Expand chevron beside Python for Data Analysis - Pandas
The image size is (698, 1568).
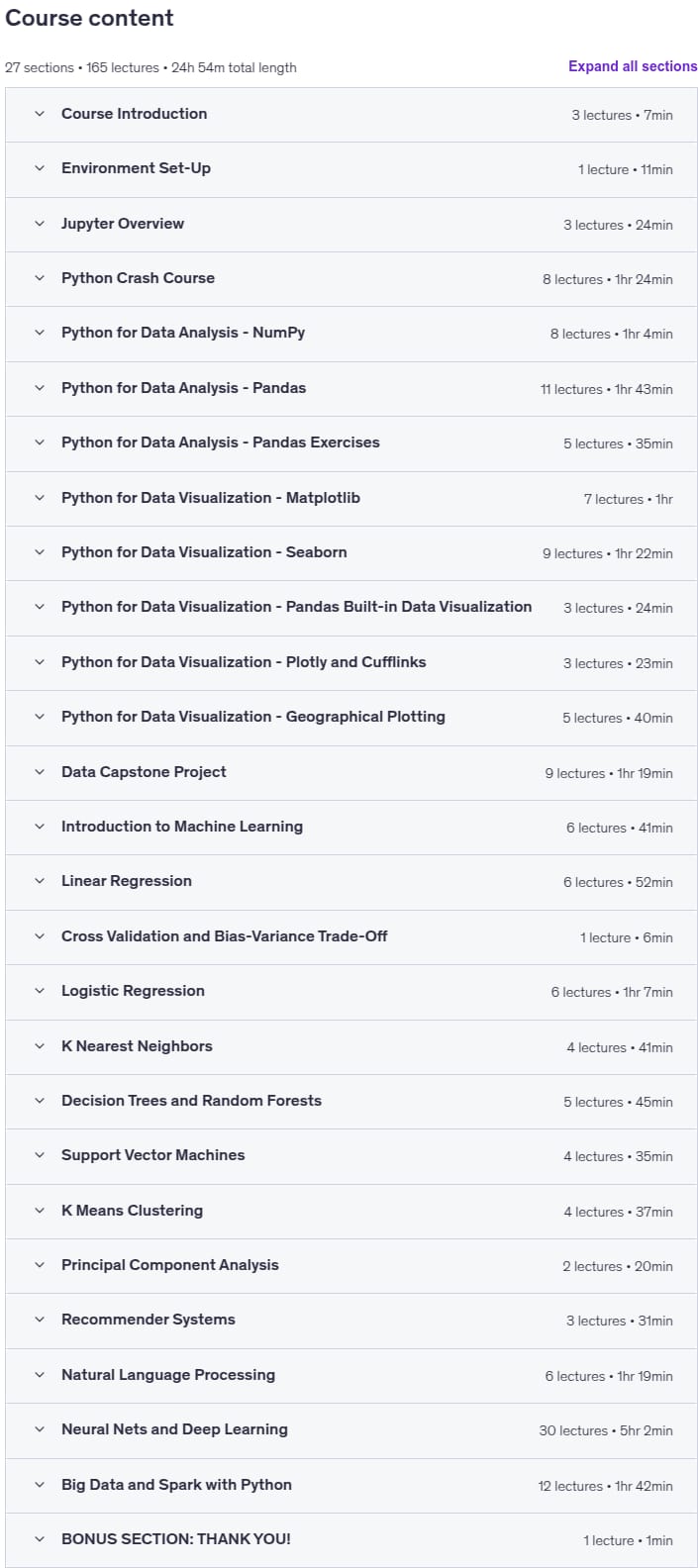(40, 388)
